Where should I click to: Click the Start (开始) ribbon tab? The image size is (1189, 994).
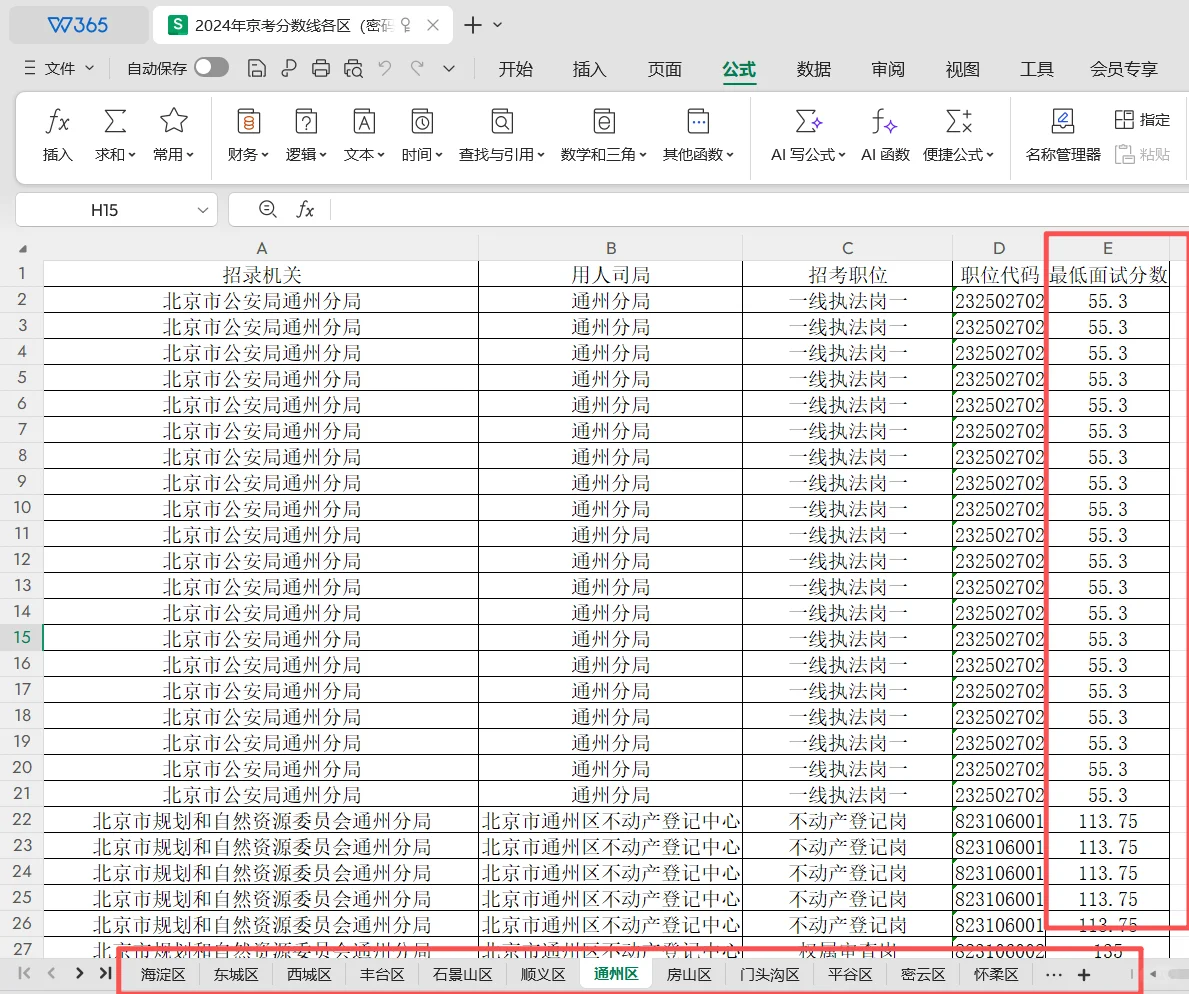pyautogui.click(x=516, y=69)
